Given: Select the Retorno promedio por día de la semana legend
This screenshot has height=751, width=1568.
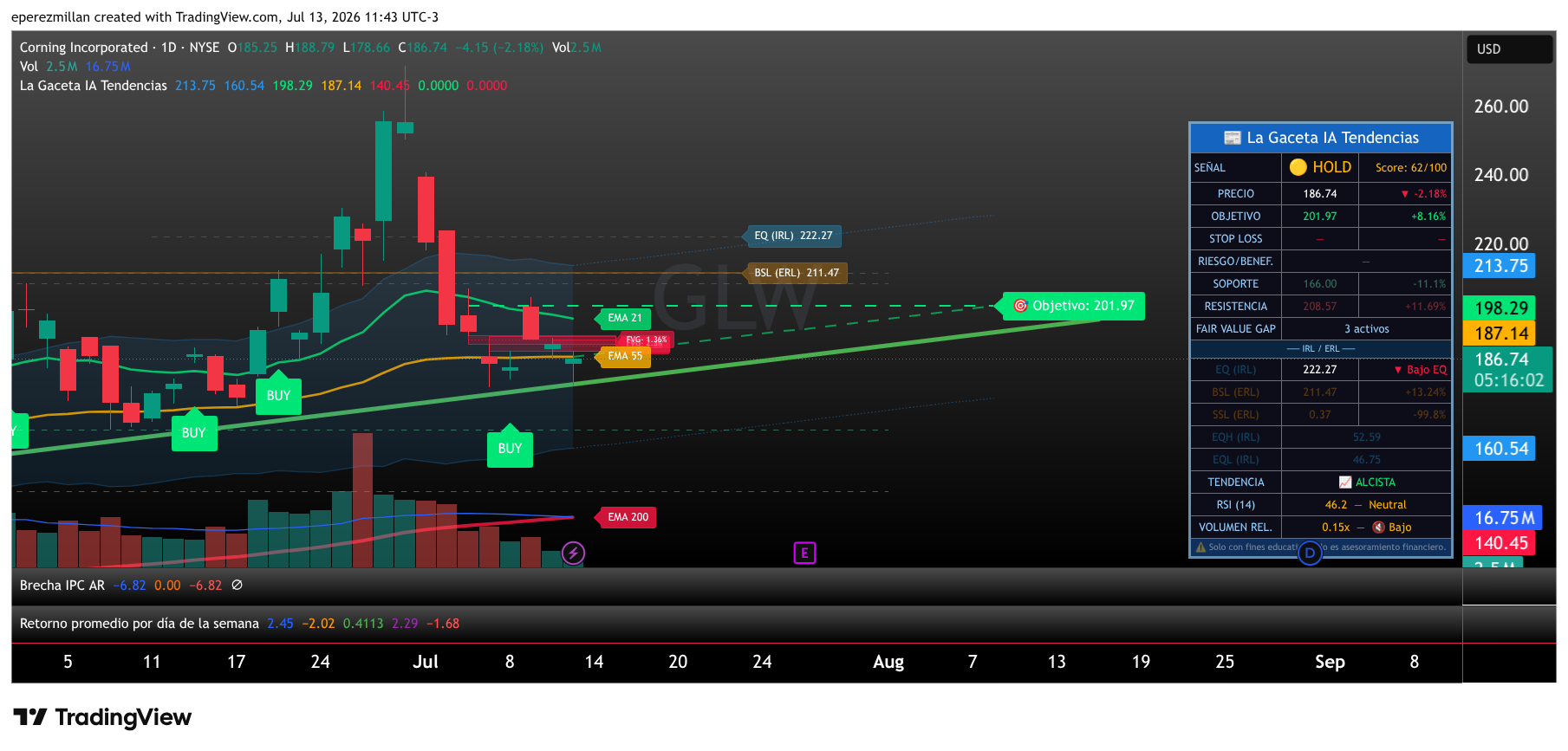Looking at the screenshot, I should click(140, 624).
